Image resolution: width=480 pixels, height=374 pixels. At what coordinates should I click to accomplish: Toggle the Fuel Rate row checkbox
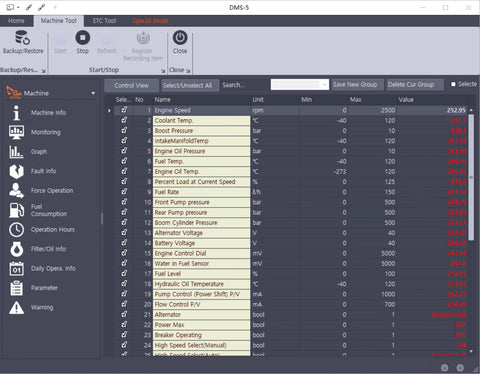point(124,192)
